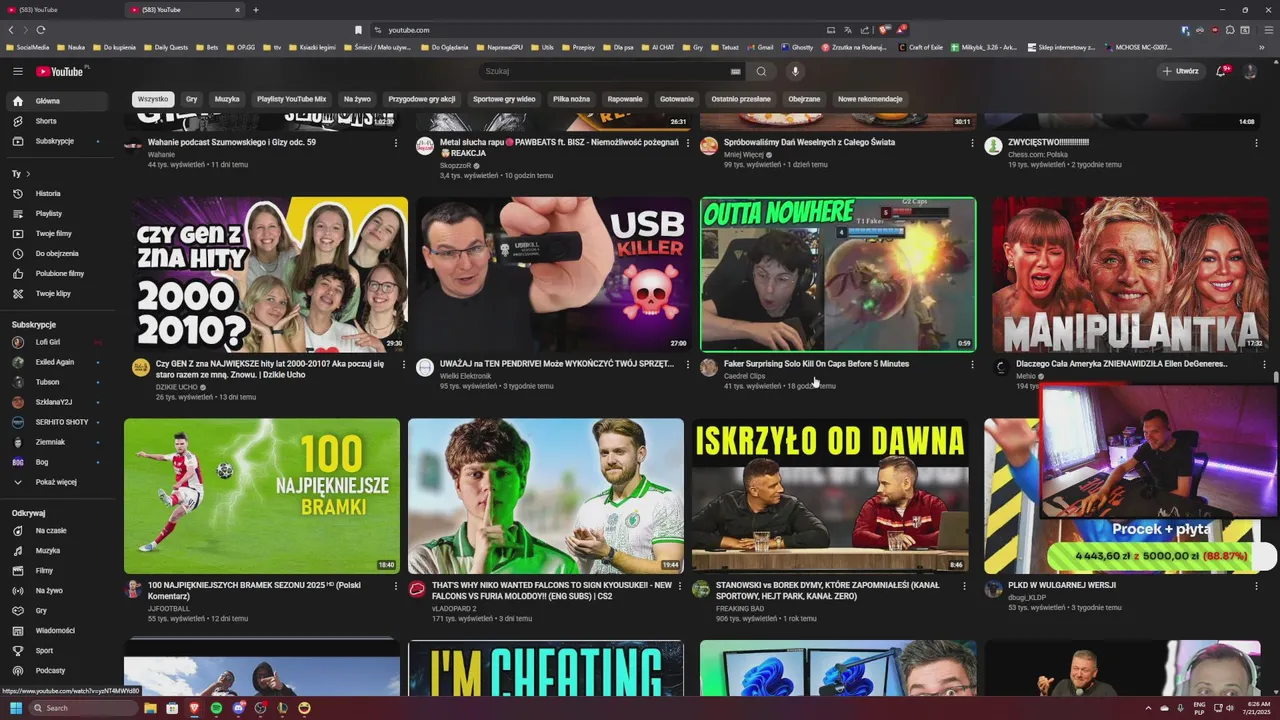This screenshot has width=1280, height=720.
Task: Open File Explorer from the taskbar
Action: coord(150,708)
